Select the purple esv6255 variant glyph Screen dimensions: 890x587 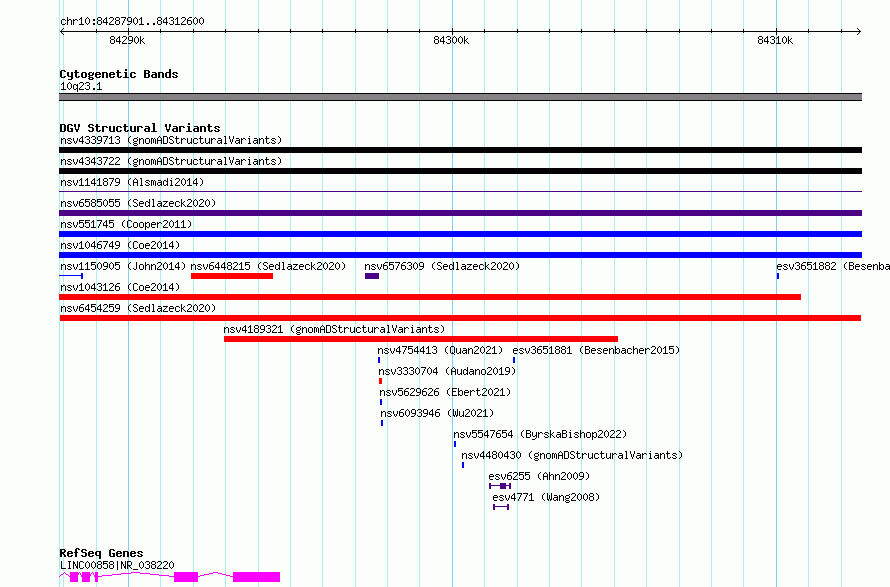pos(500,486)
